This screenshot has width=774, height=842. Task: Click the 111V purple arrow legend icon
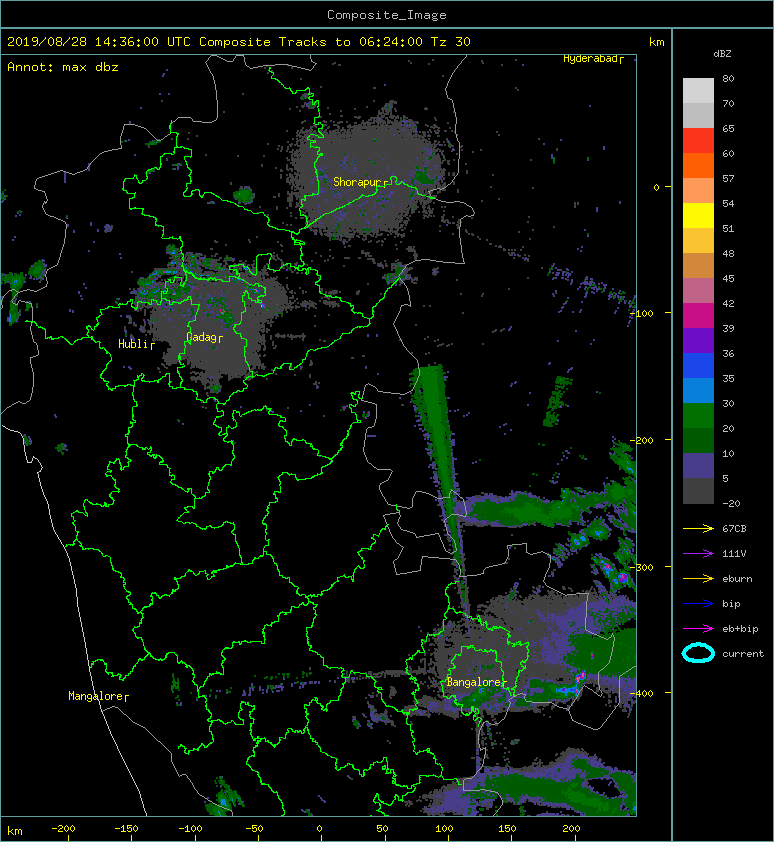tap(698, 554)
